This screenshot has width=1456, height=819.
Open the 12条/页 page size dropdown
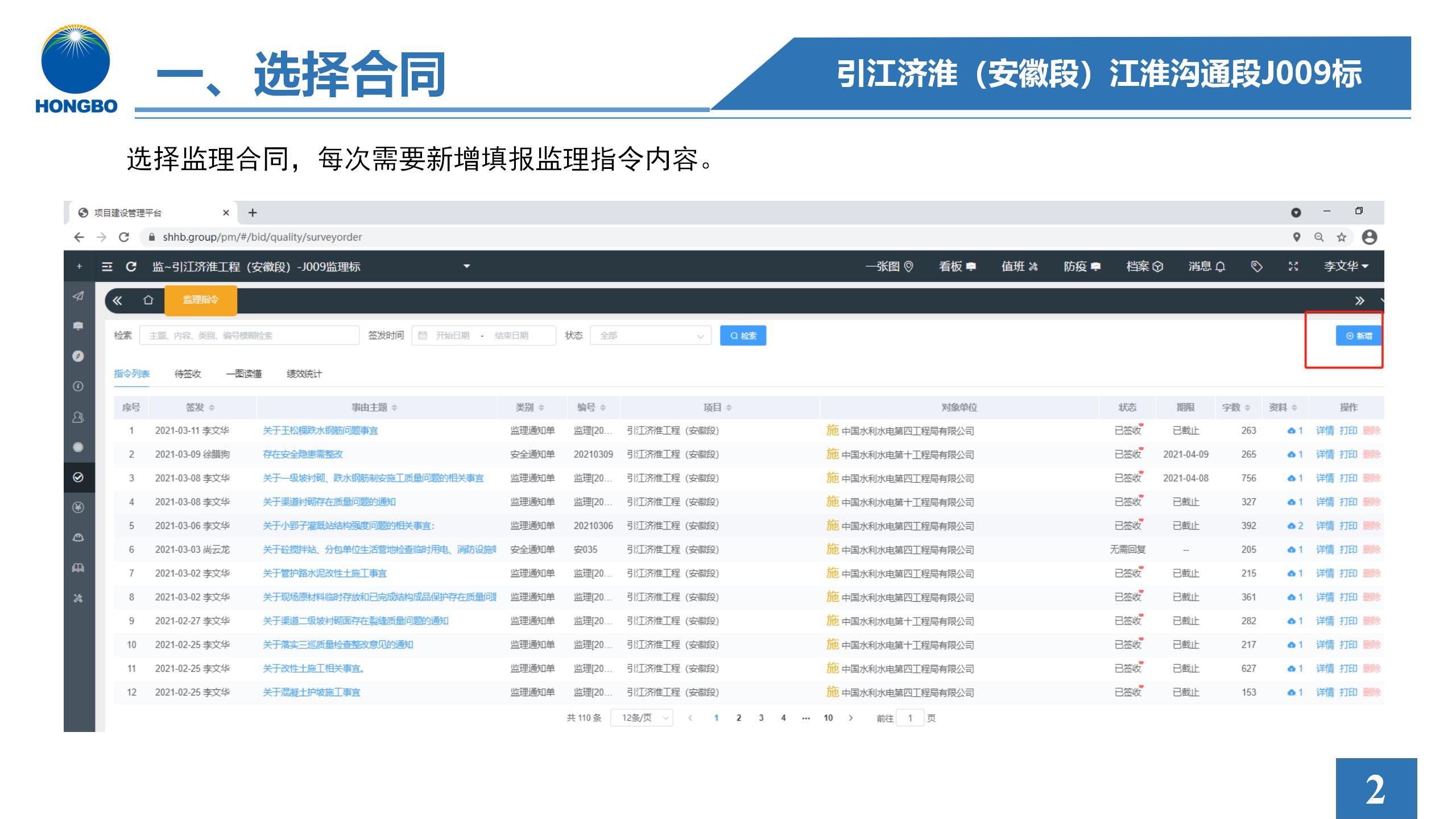641,718
